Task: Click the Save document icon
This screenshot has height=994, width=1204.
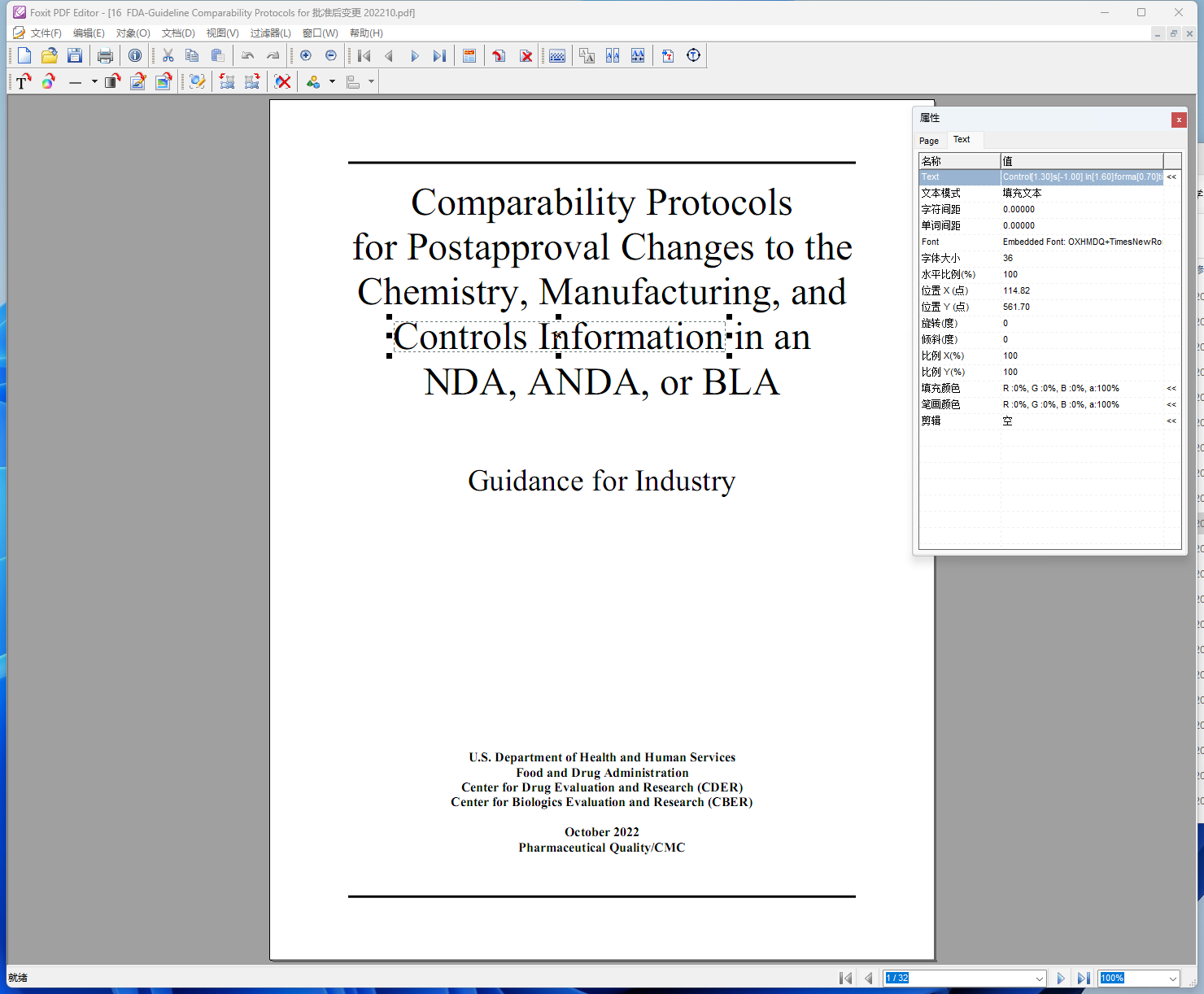Action: (75, 55)
